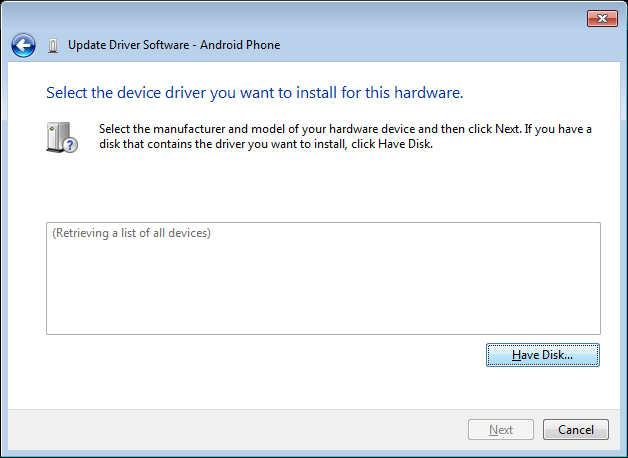The height and width of the screenshot is (458, 628).
Task: Click the instruction paragraph about manufacturer and model
Action: coord(345,137)
